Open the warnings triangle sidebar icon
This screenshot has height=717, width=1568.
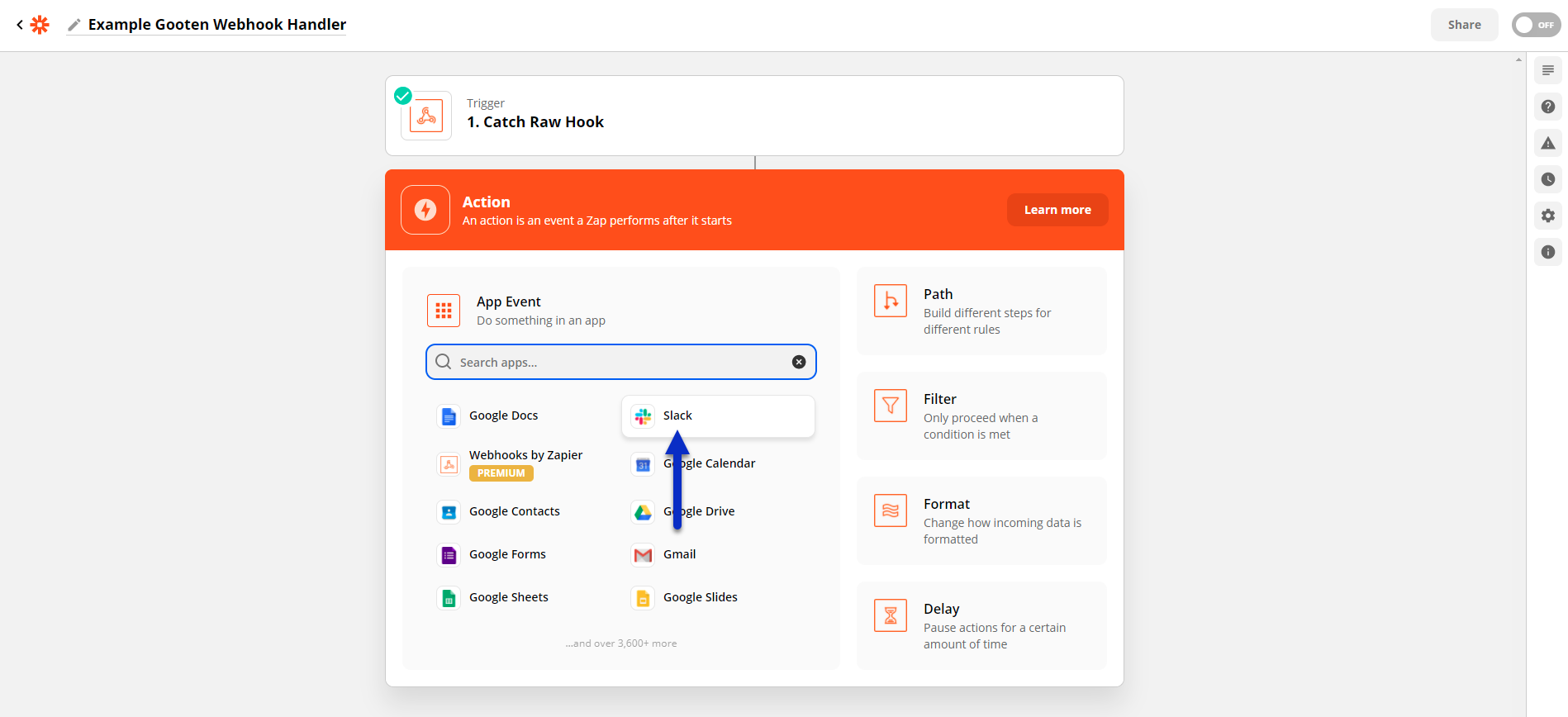point(1548,143)
